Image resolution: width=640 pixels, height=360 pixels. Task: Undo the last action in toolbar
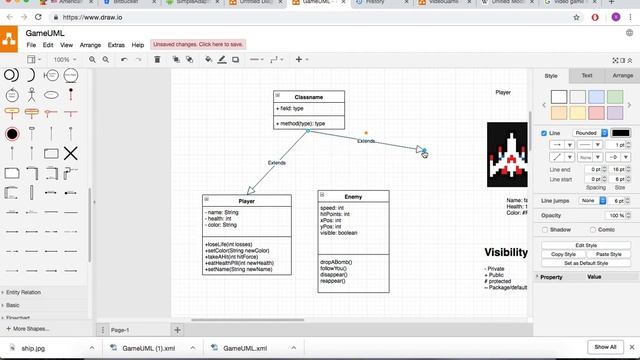tap(124, 60)
